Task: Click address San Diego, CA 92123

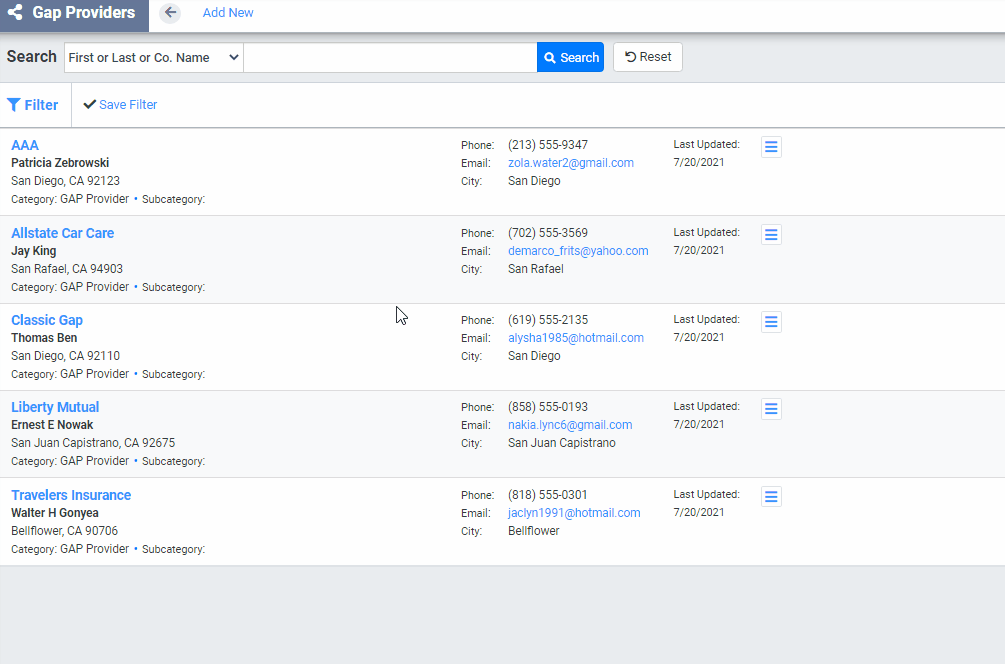Action: click(x=65, y=181)
